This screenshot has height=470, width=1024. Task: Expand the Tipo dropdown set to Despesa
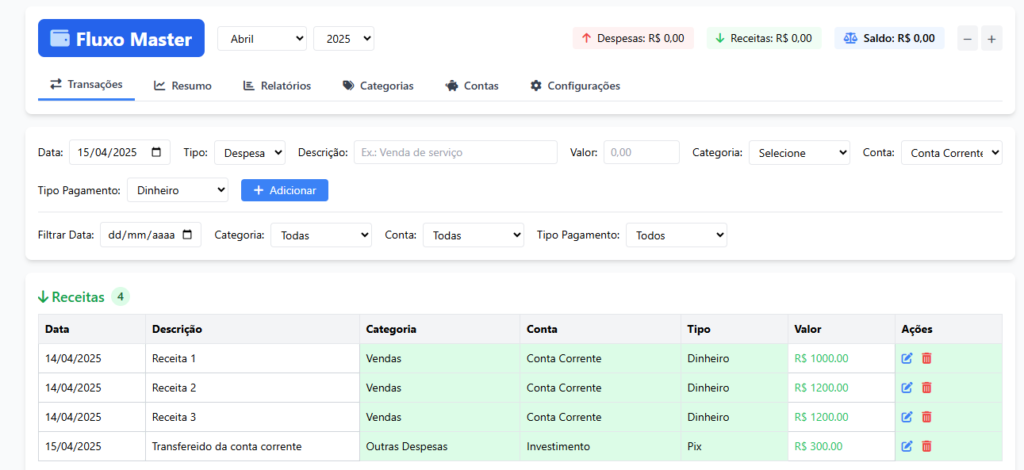click(249, 153)
